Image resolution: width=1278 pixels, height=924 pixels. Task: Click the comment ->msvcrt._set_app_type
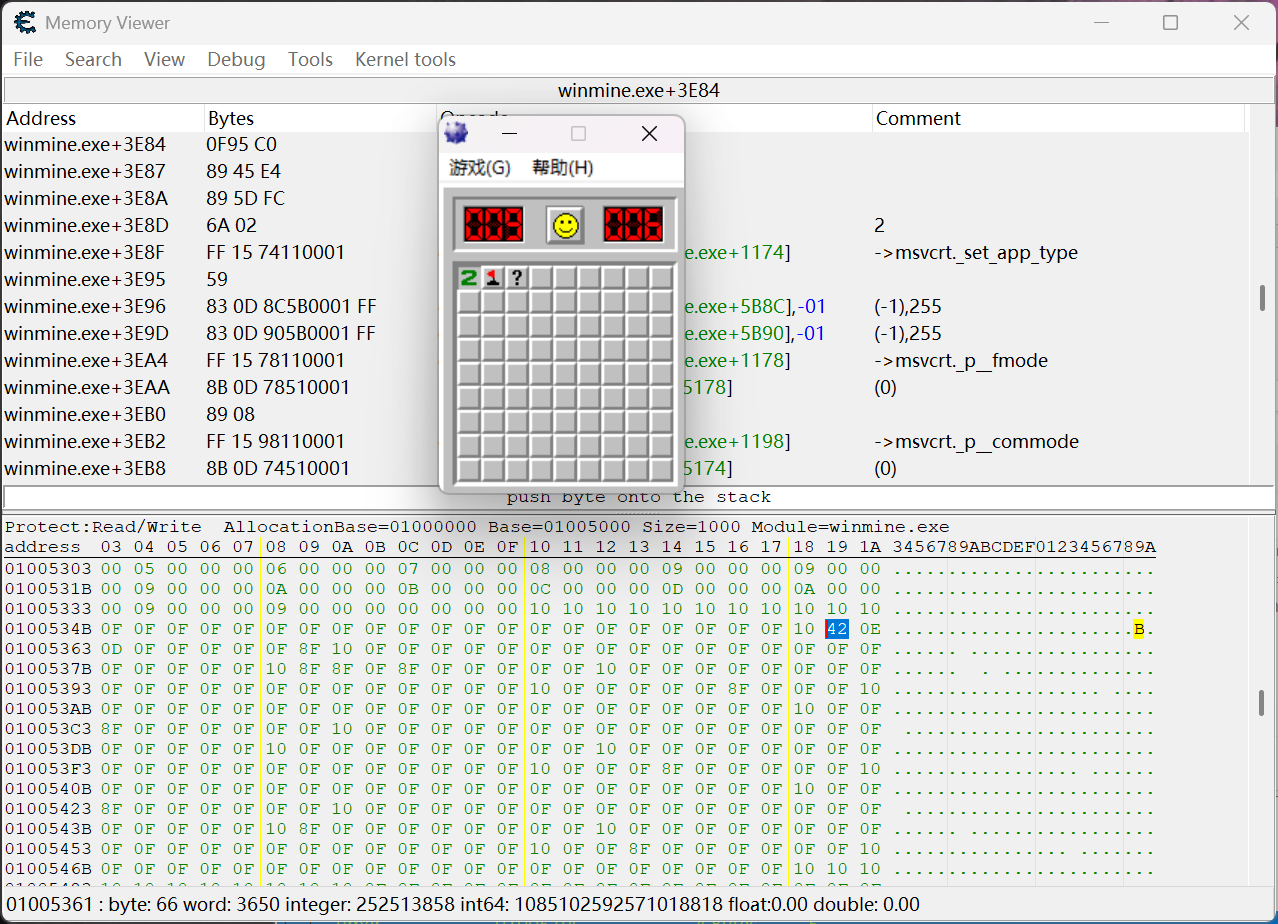point(976,252)
